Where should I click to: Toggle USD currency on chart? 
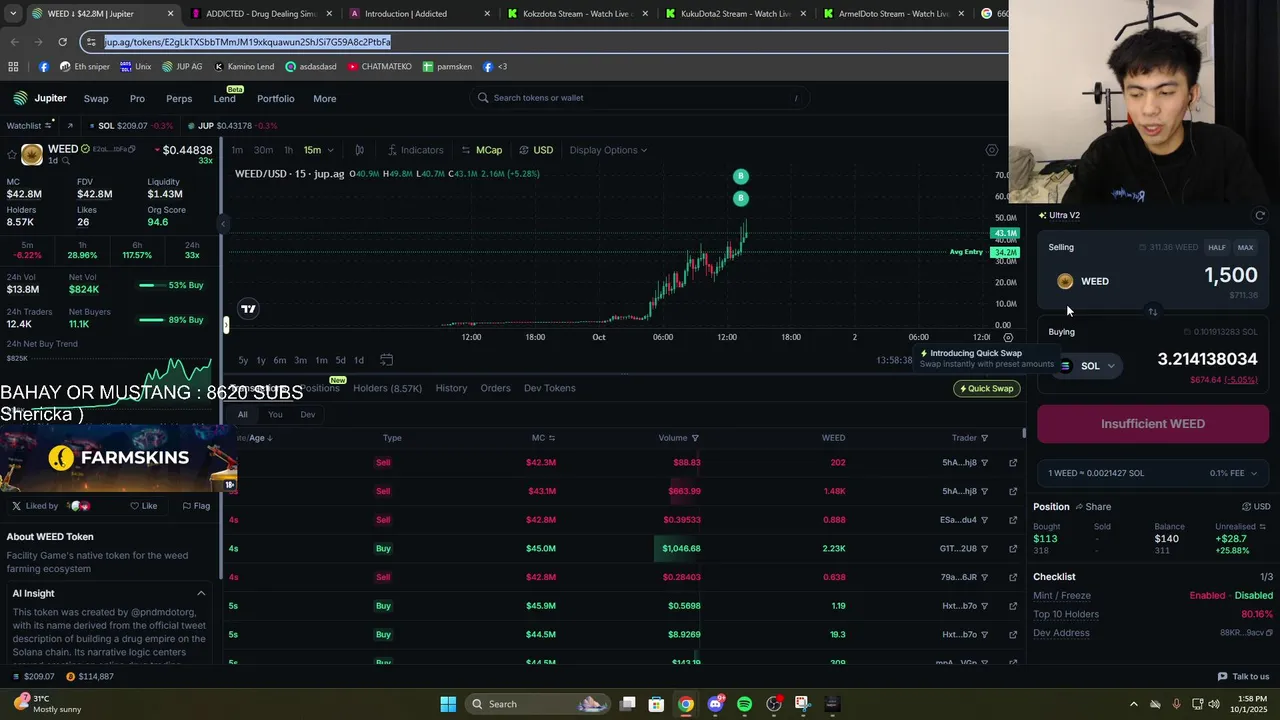[x=536, y=150]
